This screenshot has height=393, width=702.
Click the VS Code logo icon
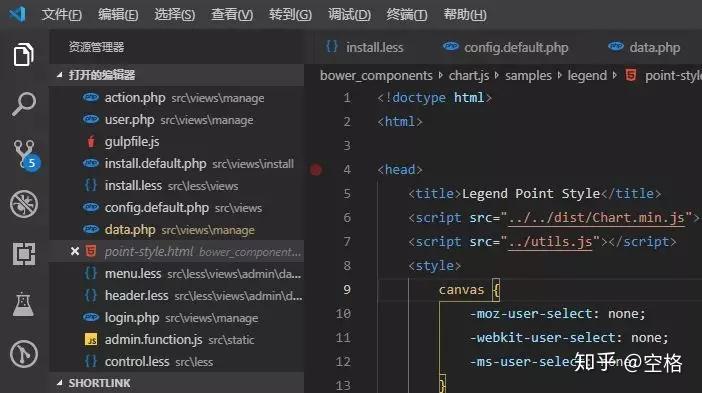pyautogui.click(x=17, y=14)
